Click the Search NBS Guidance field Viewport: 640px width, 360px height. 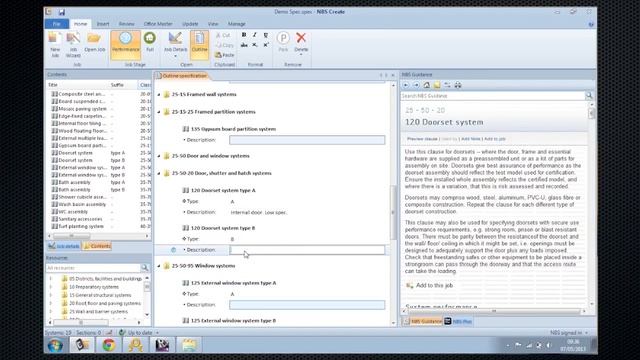point(493,96)
